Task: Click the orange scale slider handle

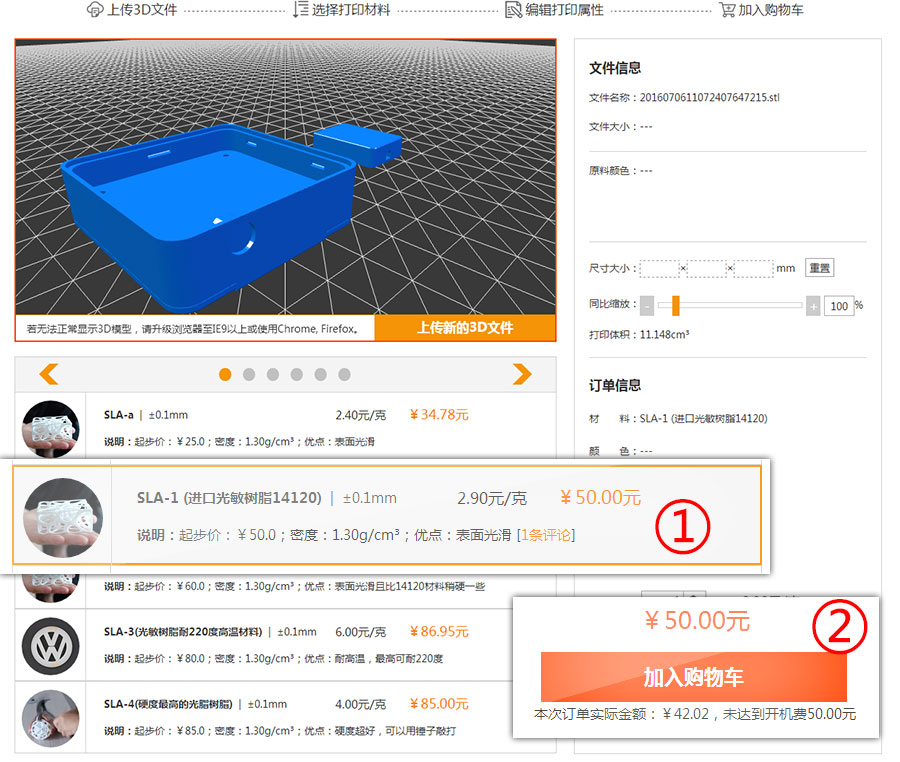Action: point(676,305)
